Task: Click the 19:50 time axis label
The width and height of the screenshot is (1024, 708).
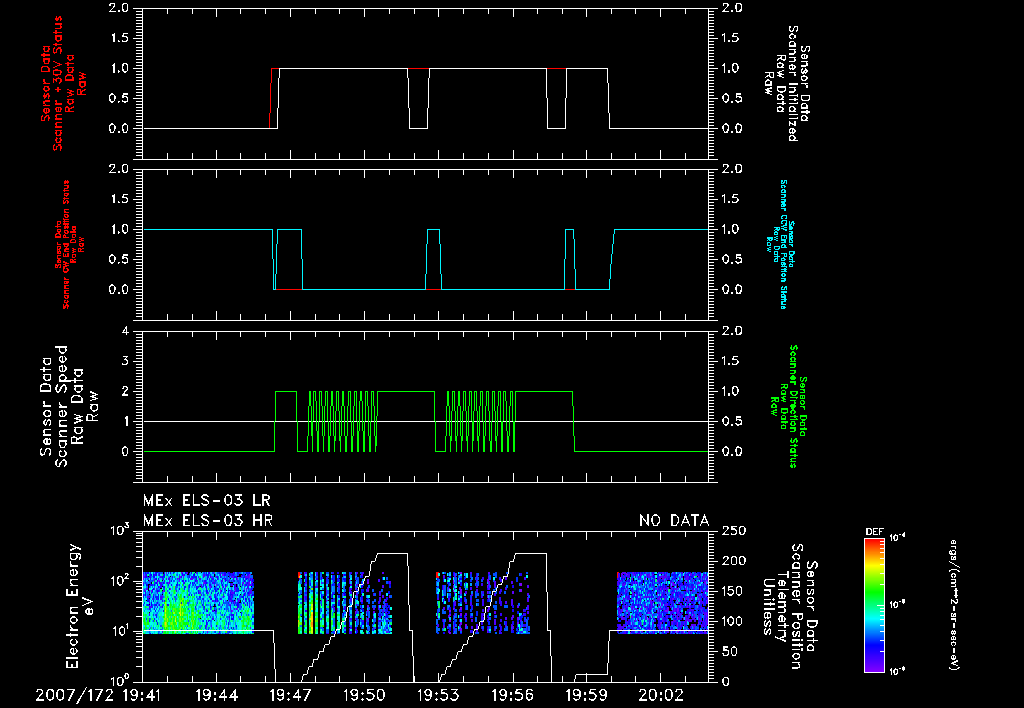Action: click(x=364, y=695)
